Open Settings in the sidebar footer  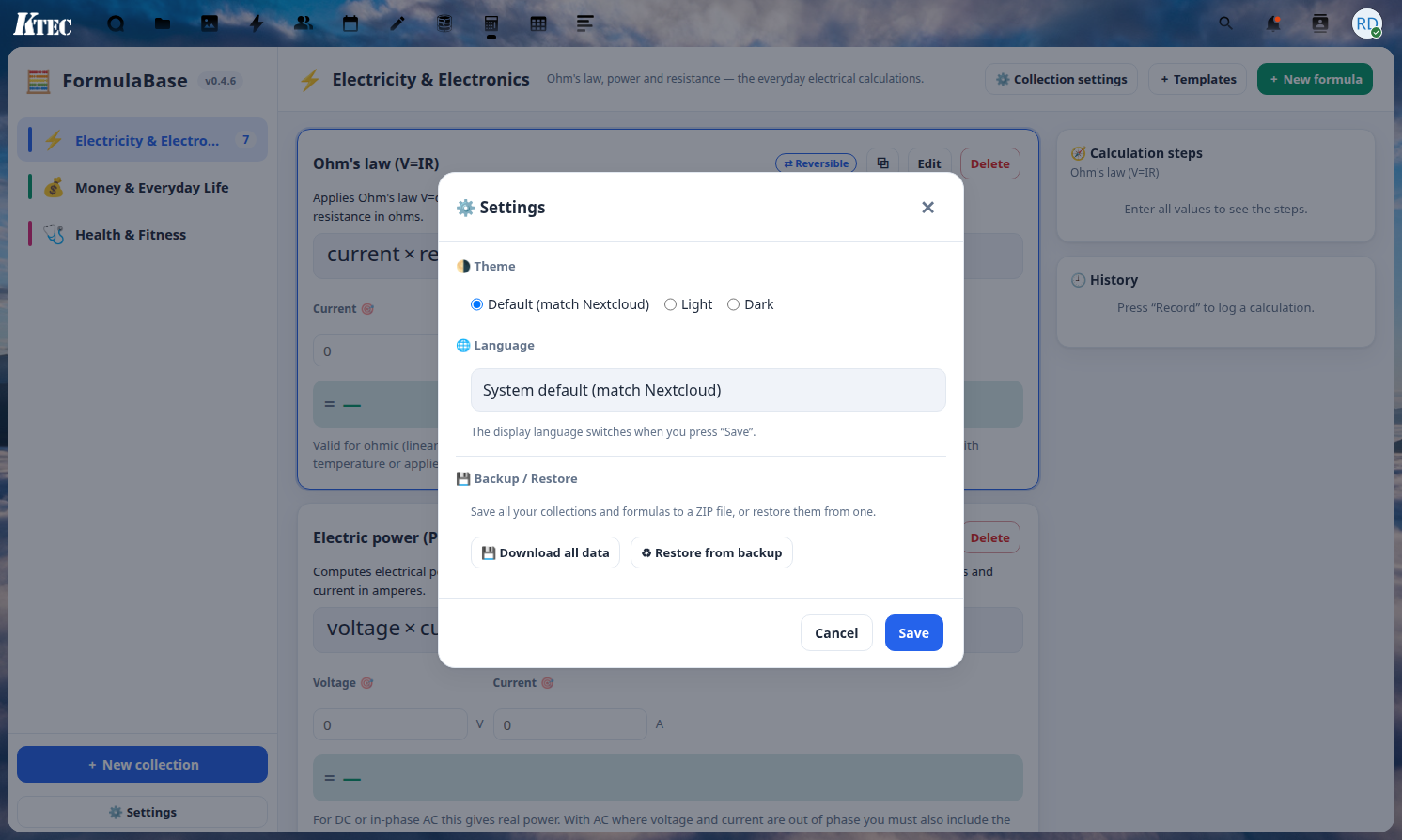coord(142,812)
